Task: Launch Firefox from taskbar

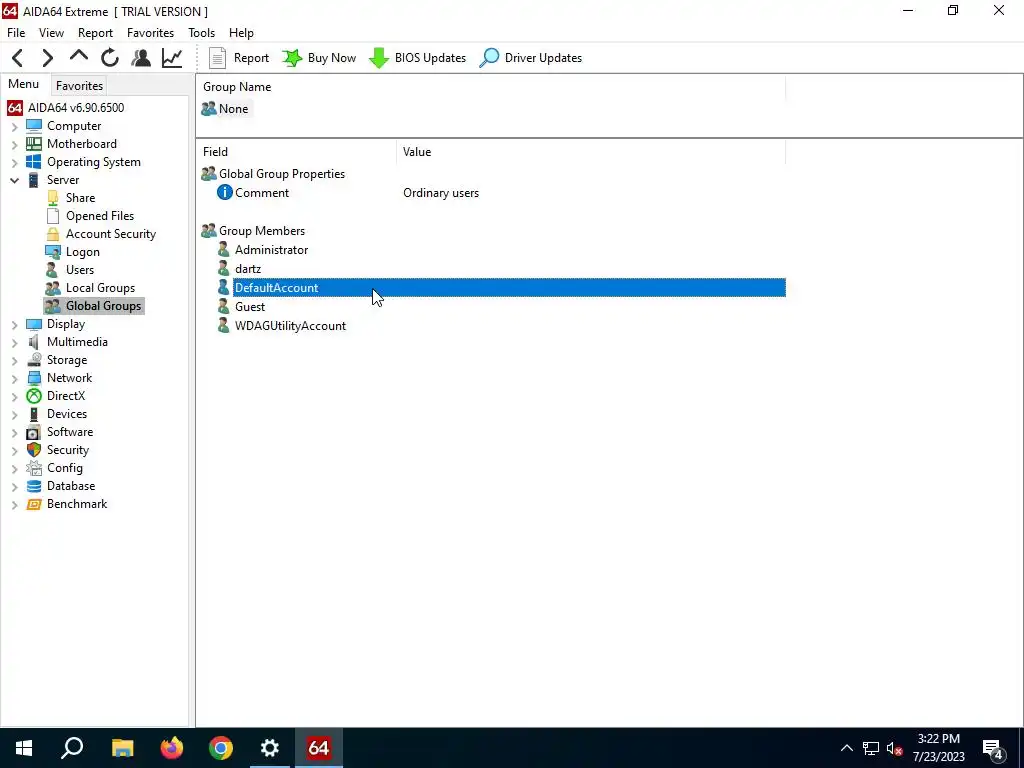Action: pyautogui.click(x=172, y=748)
